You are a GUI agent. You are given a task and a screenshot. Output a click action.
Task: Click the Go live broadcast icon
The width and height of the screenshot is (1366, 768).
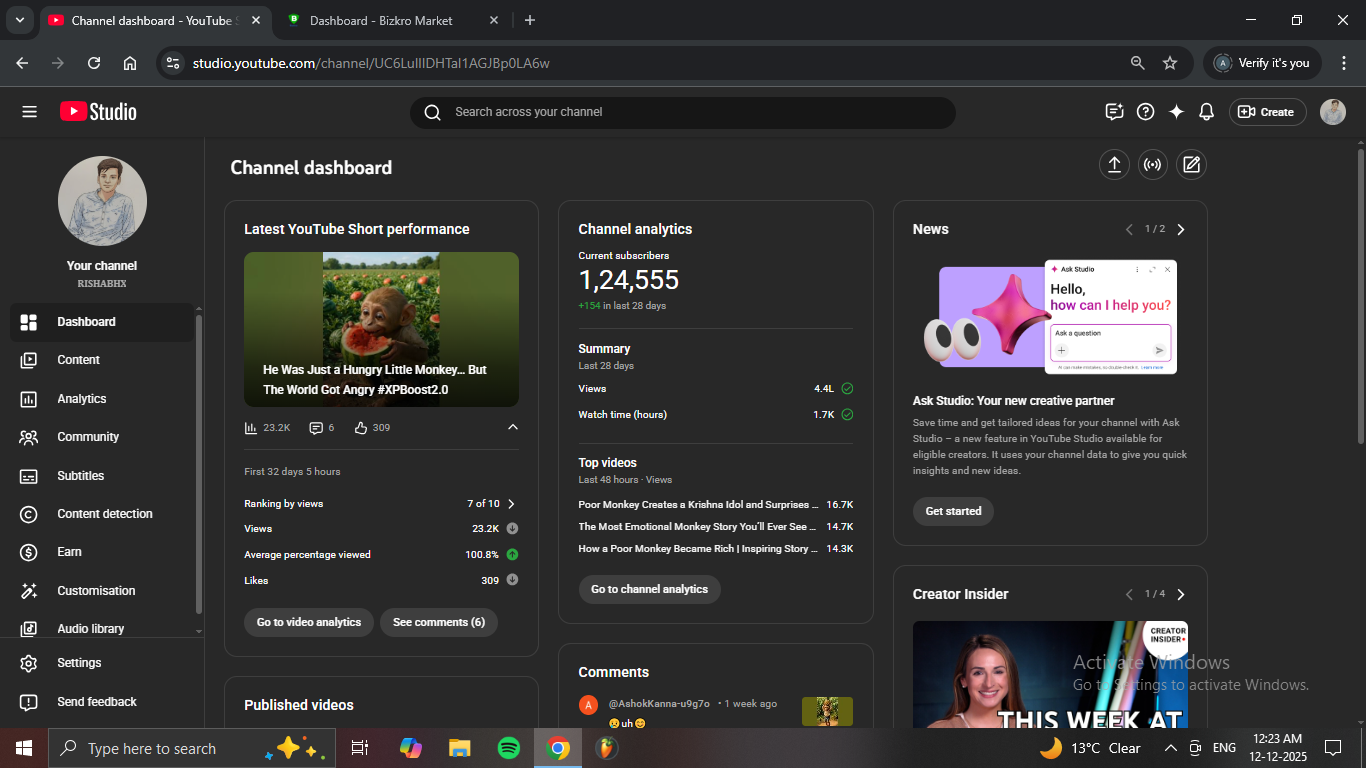[1153, 165]
